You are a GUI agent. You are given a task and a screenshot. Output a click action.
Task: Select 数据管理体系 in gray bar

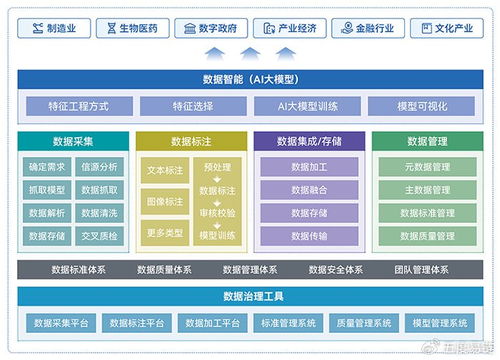tap(250, 270)
